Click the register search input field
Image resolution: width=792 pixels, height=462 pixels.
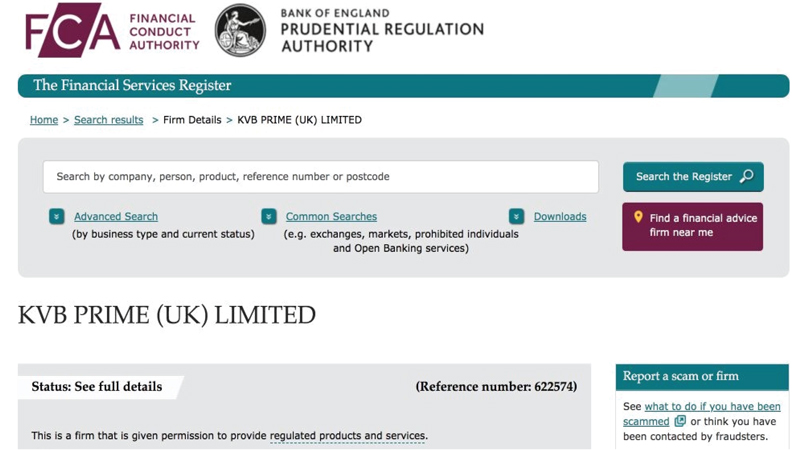coord(321,177)
